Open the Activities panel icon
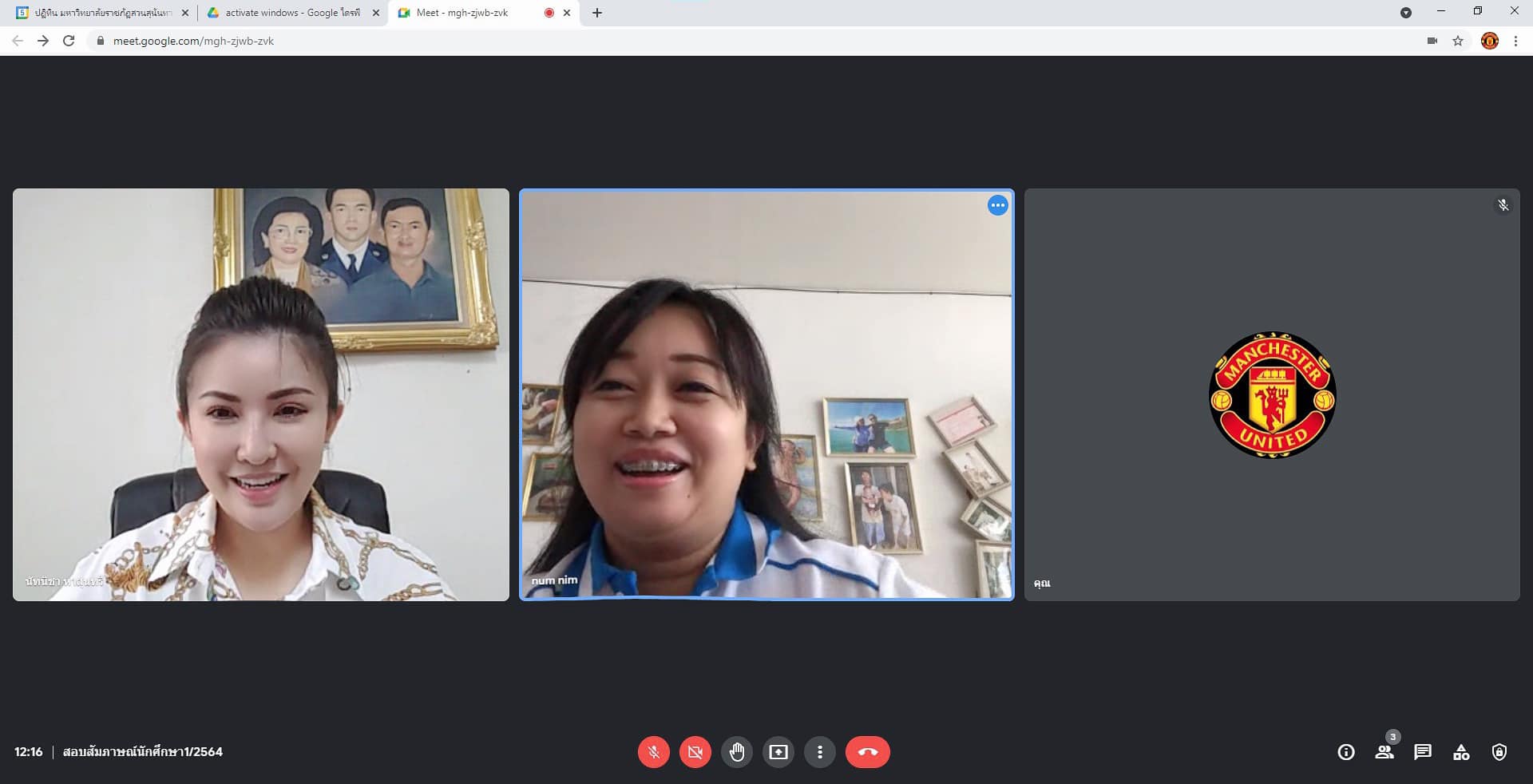Screen dimensions: 1533x784 (1461, 752)
